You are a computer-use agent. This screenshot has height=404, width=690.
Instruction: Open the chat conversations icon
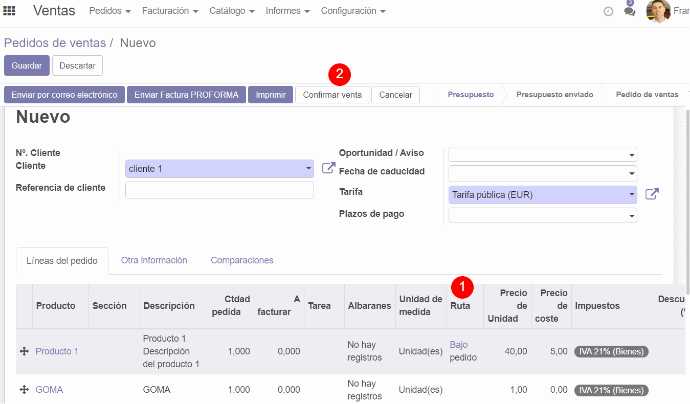tap(629, 11)
